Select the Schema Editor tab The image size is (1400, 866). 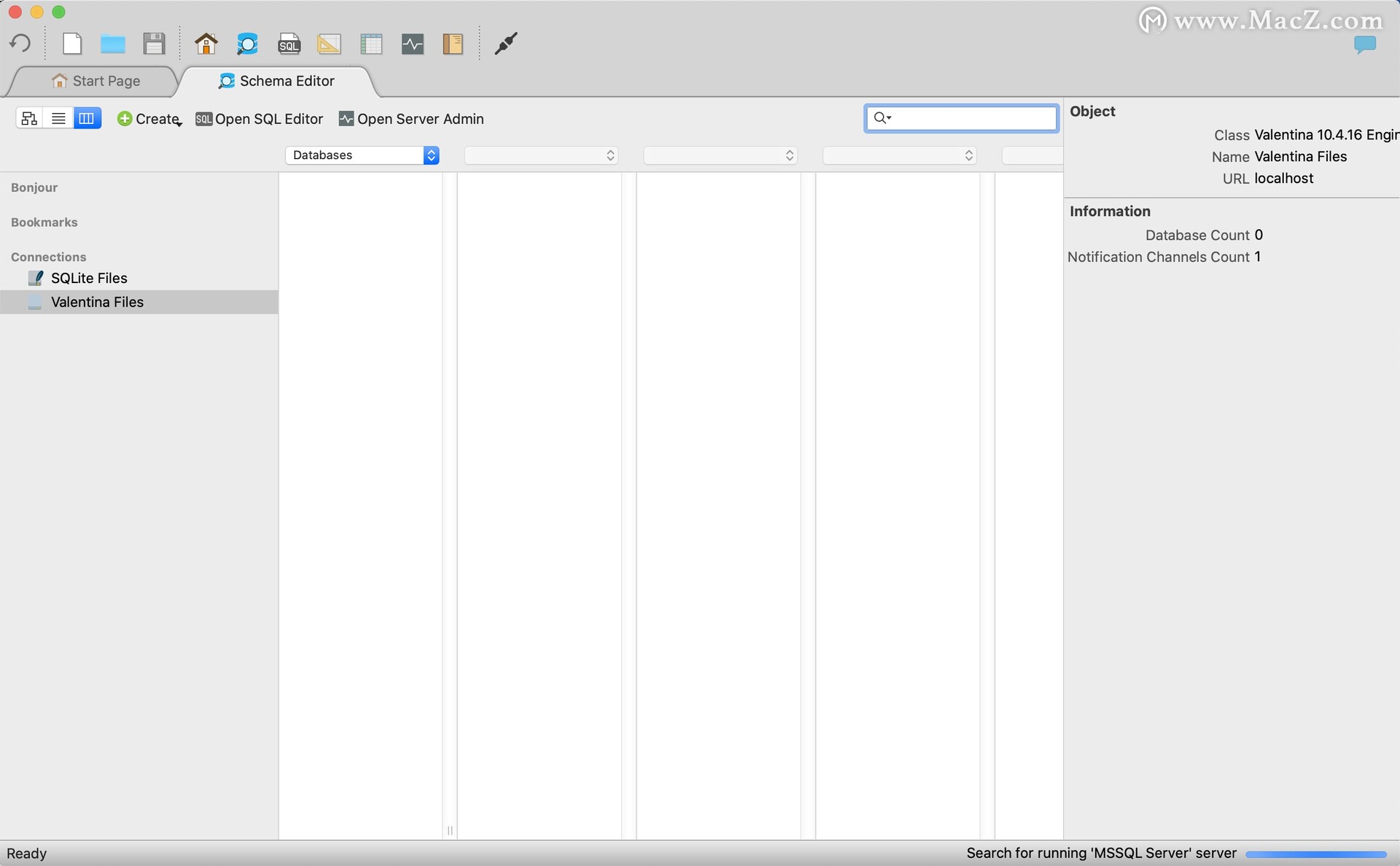point(276,81)
